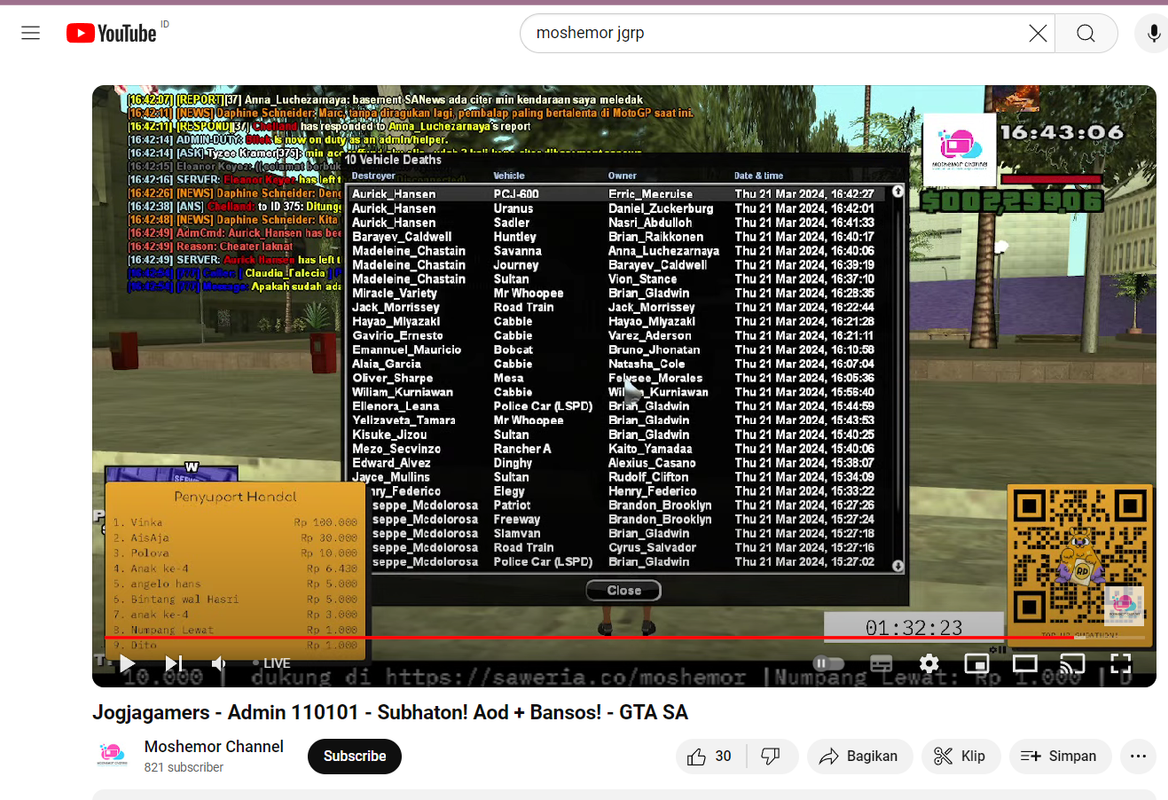Select the Savanna row owned by Anna_Luchezarnaya
This screenshot has width=1168, height=800.
point(617,251)
